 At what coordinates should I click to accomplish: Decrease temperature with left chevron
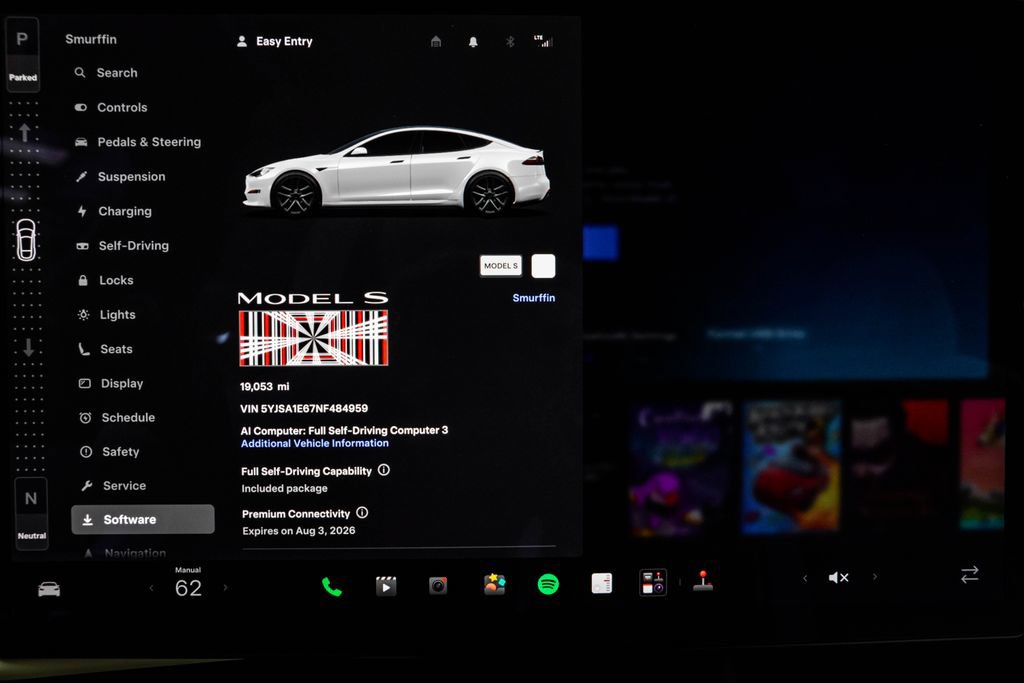point(152,588)
